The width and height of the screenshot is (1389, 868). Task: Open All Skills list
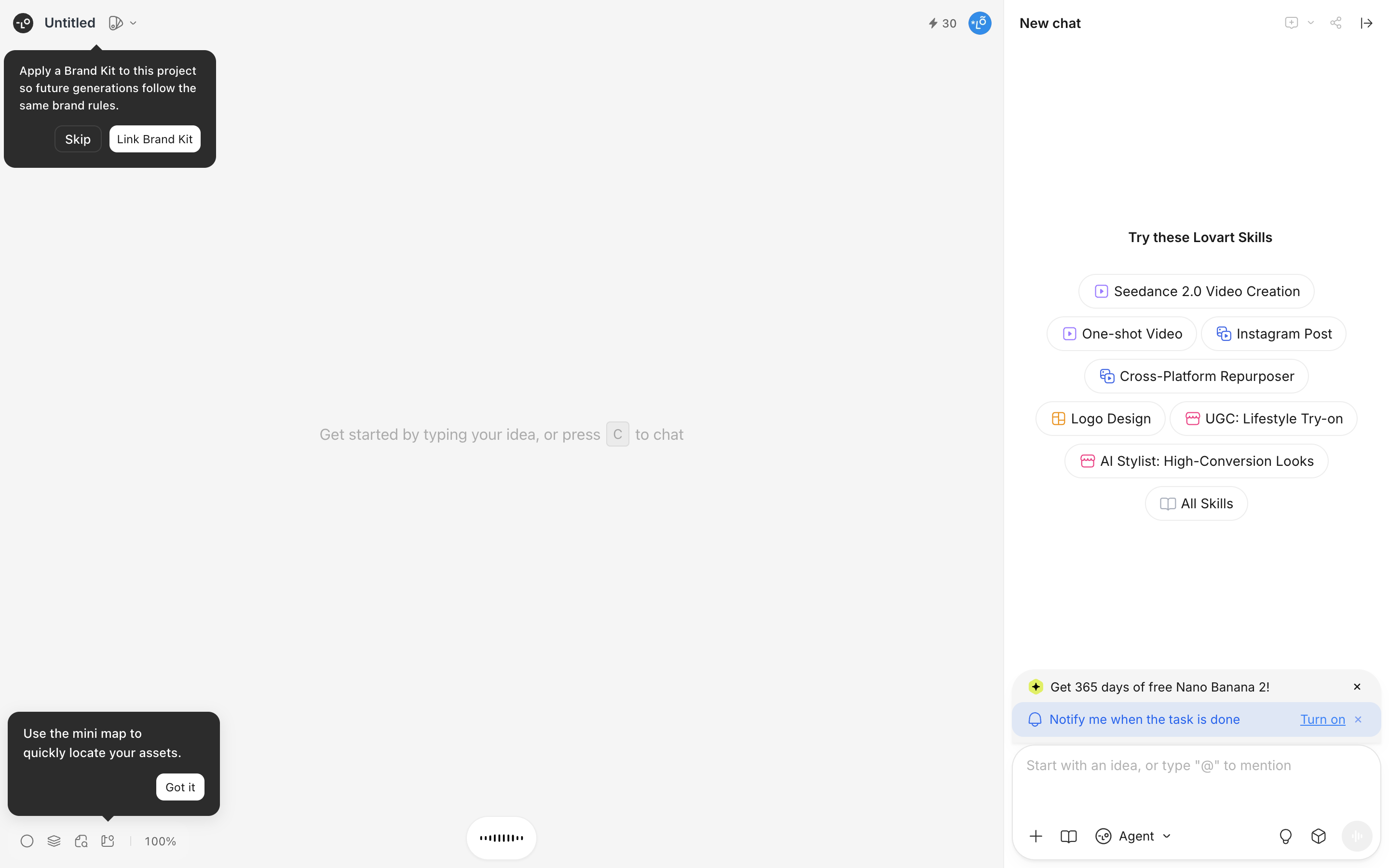[1196, 503]
